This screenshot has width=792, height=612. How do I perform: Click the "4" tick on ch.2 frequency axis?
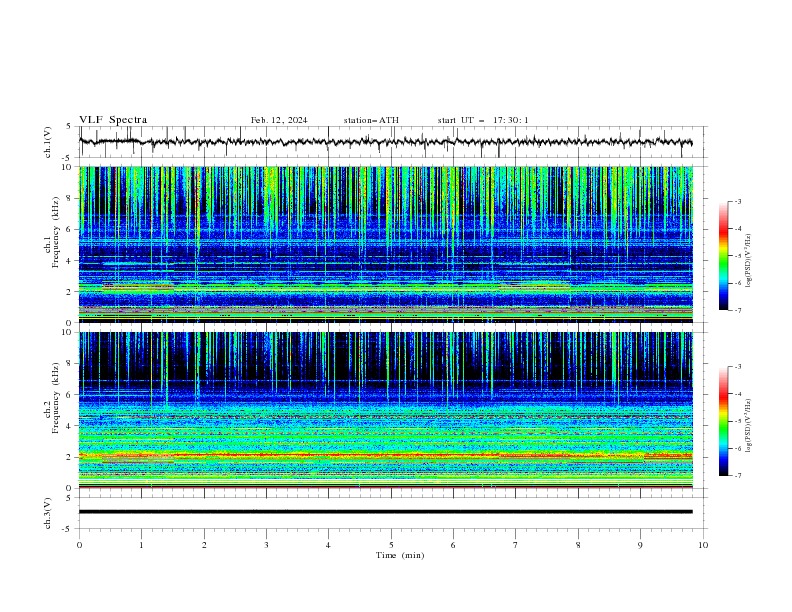70,426
